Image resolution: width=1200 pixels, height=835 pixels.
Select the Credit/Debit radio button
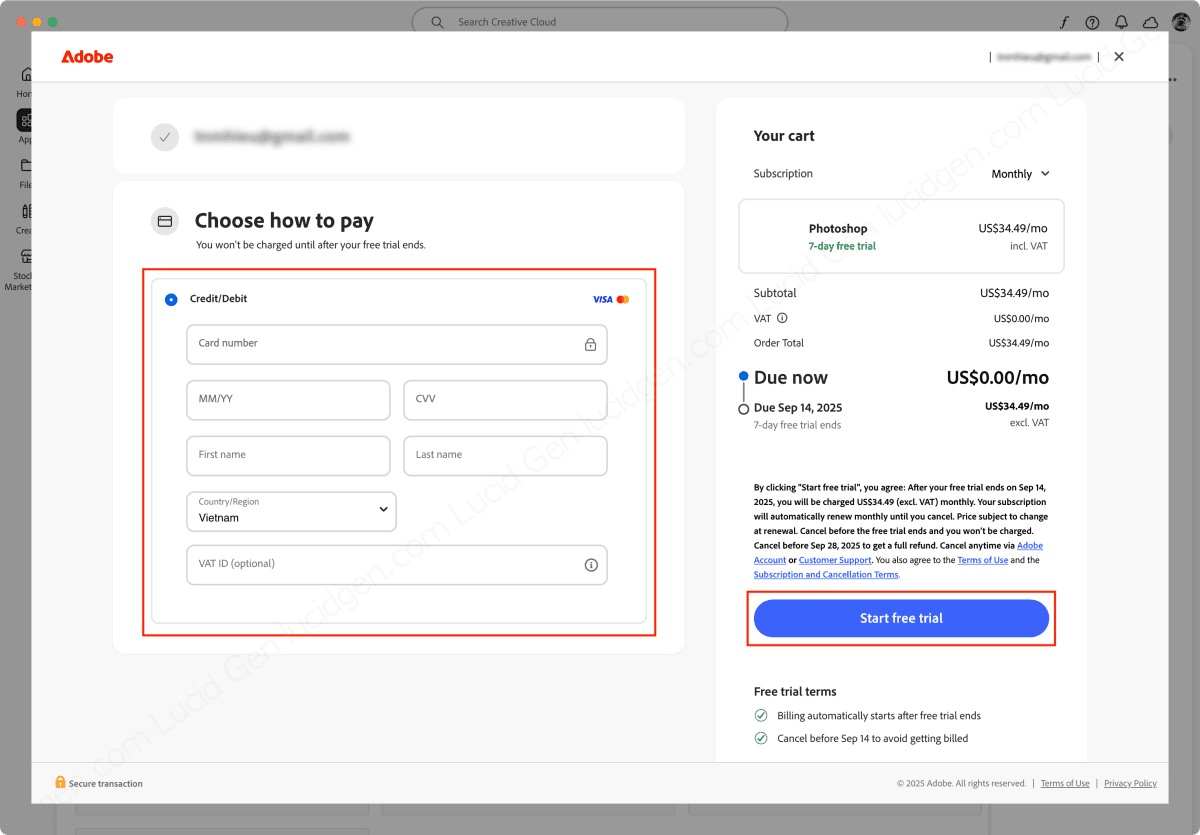click(171, 299)
